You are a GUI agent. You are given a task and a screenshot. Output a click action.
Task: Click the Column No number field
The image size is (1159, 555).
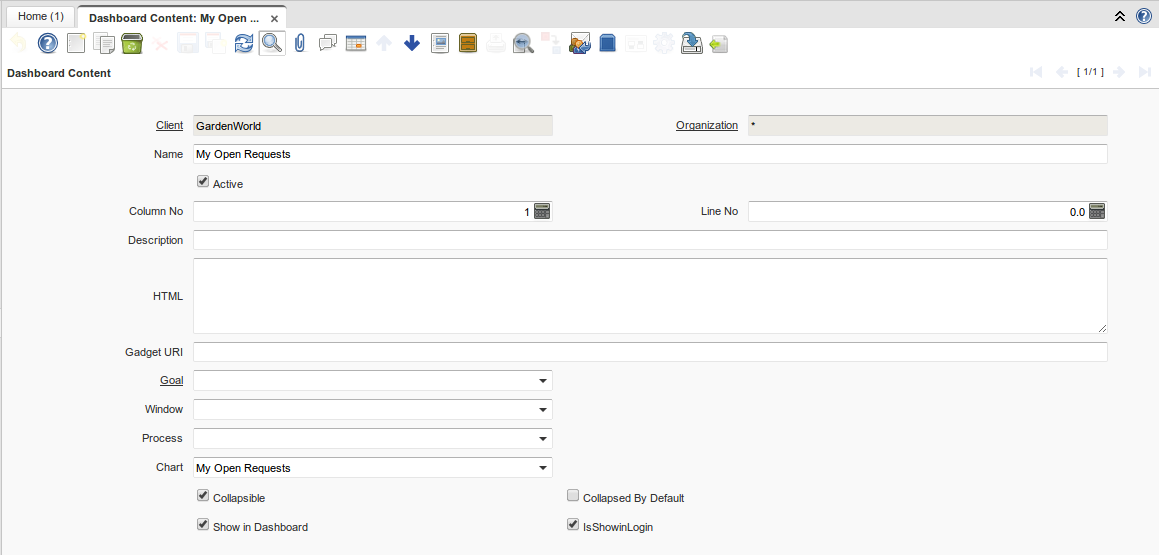point(363,212)
